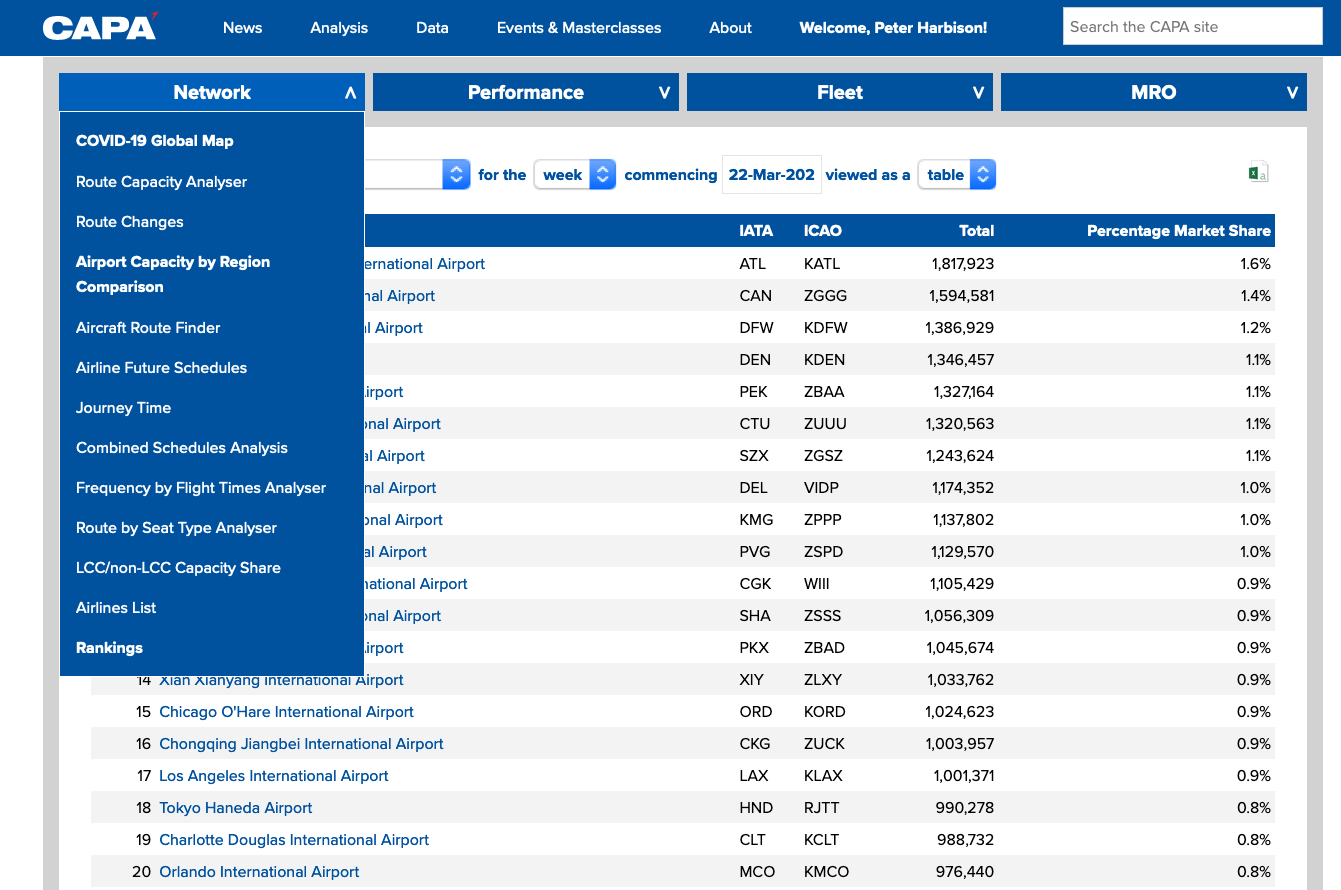The height and width of the screenshot is (890, 1341).
Task: Click the VIDP ICAO code cell
Action: [822, 487]
